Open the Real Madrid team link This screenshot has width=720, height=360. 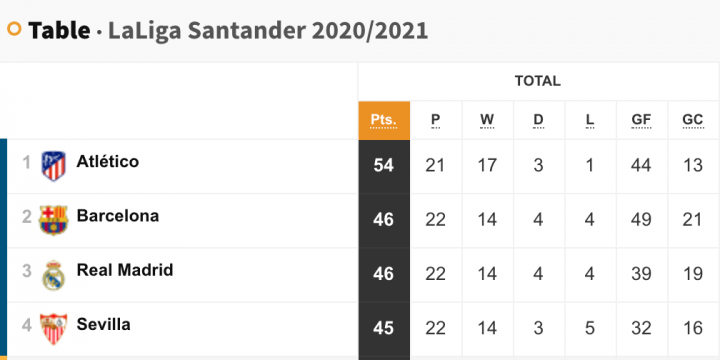tap(125, 270)
